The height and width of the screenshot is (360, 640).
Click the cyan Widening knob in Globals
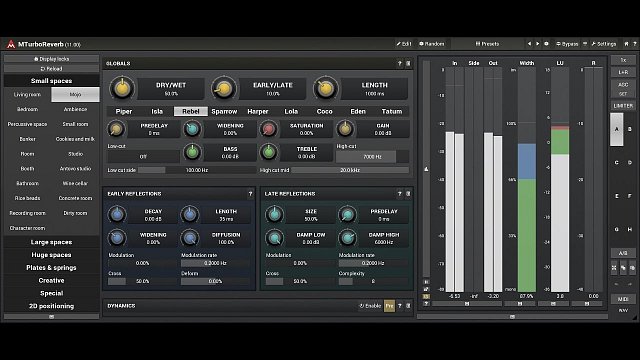(x=192, y=129)
